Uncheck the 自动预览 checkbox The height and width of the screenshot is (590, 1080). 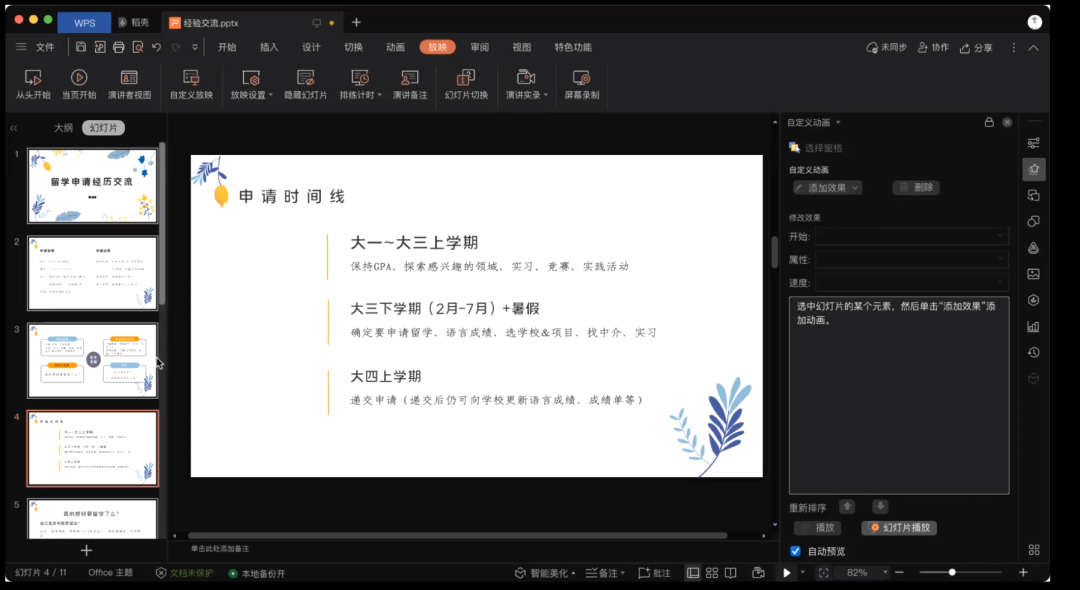[796, 551]
